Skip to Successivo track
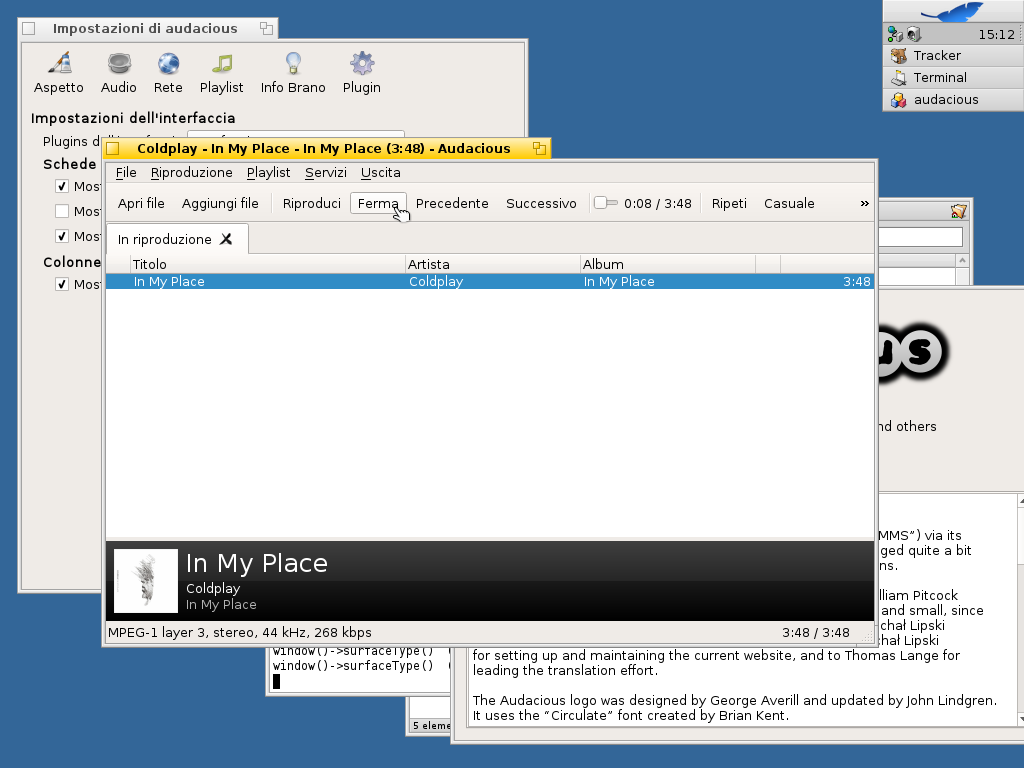The width and height of the screenshot is (1024, 768). pyautogui.click(x=541, y=203)
